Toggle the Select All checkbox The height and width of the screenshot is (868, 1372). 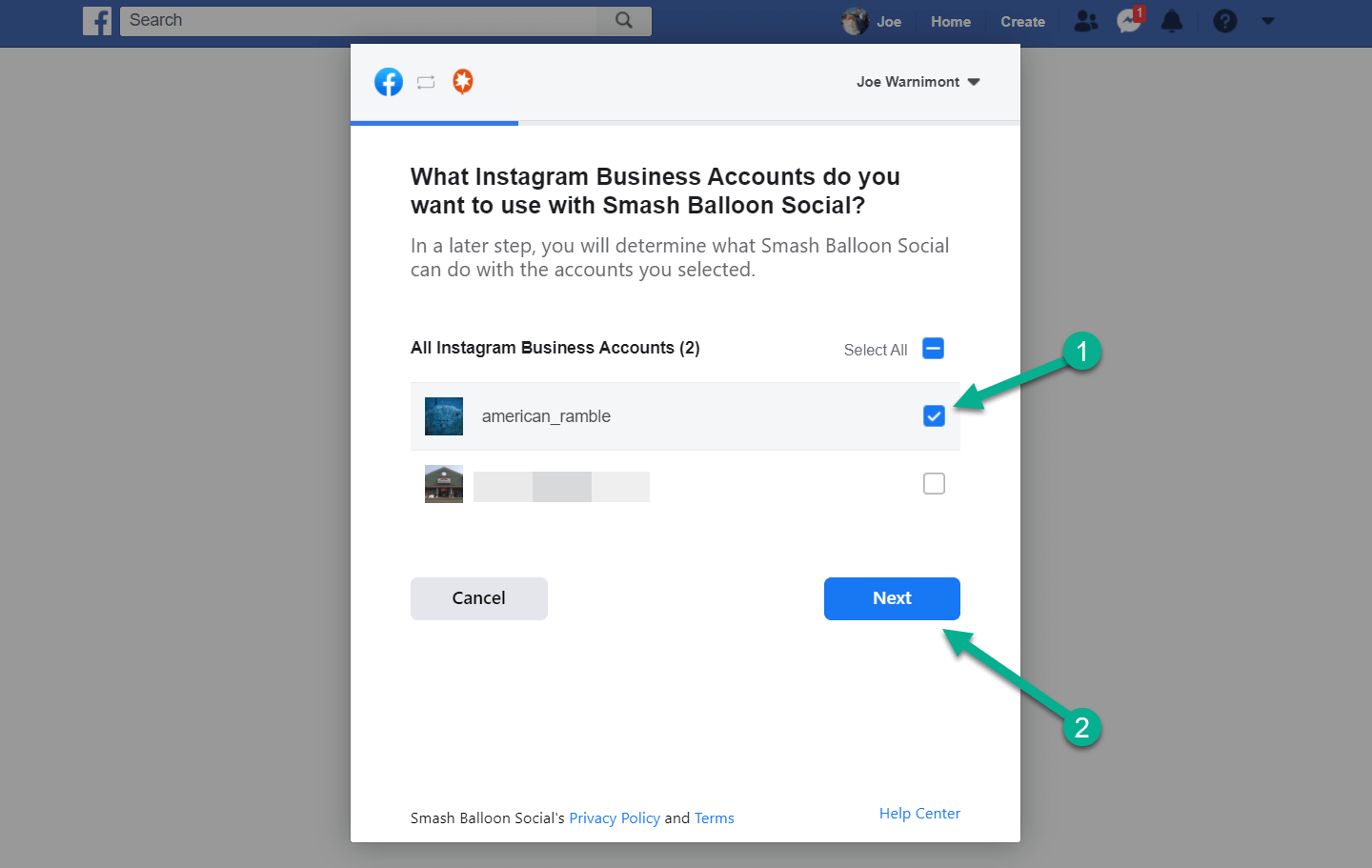(x=934, y=349)
